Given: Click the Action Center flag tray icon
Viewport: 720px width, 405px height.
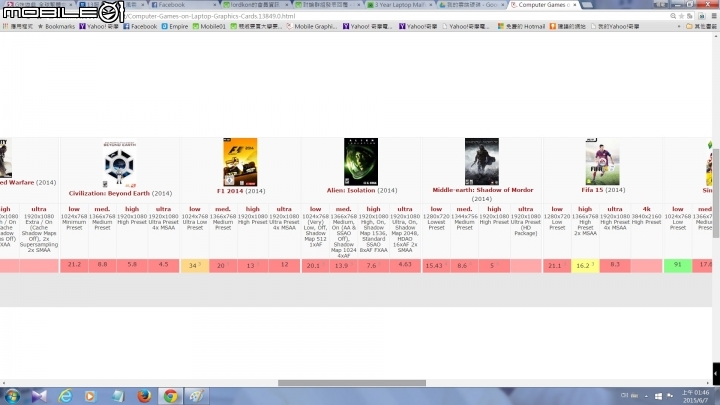Looking at the screenshot, I should click(670, 396).
